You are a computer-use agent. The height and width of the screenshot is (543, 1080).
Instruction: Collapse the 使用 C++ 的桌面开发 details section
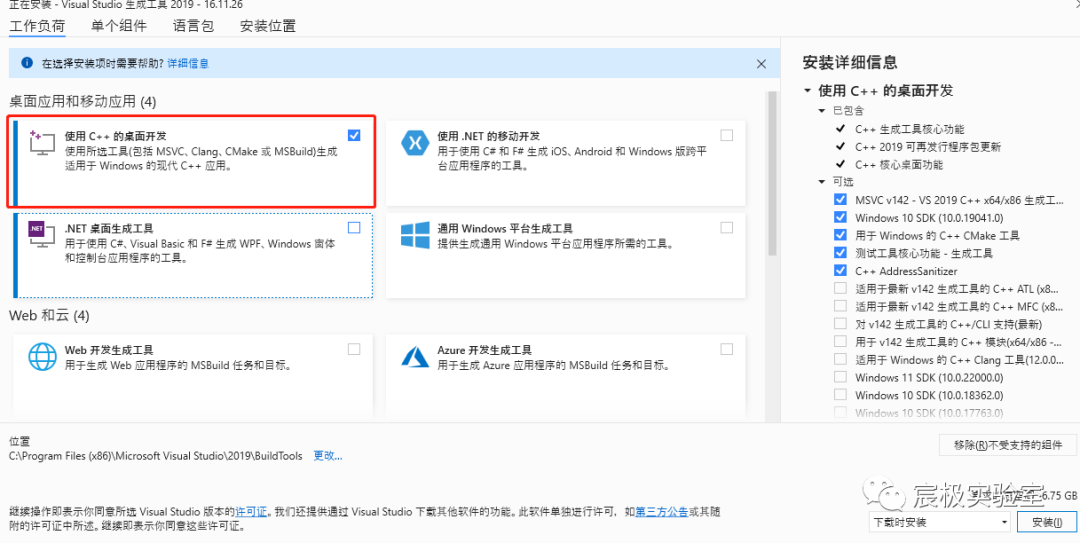coord(807,91)
